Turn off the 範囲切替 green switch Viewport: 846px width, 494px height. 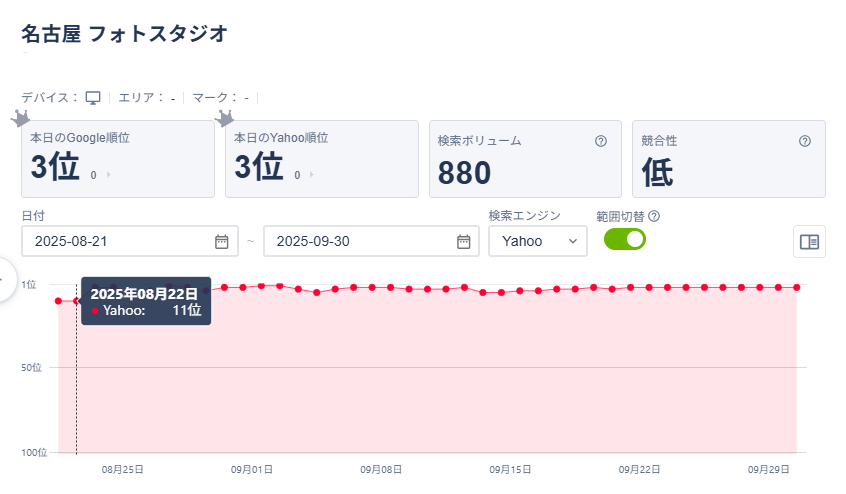pyautogui.click(x=625, y=240)
